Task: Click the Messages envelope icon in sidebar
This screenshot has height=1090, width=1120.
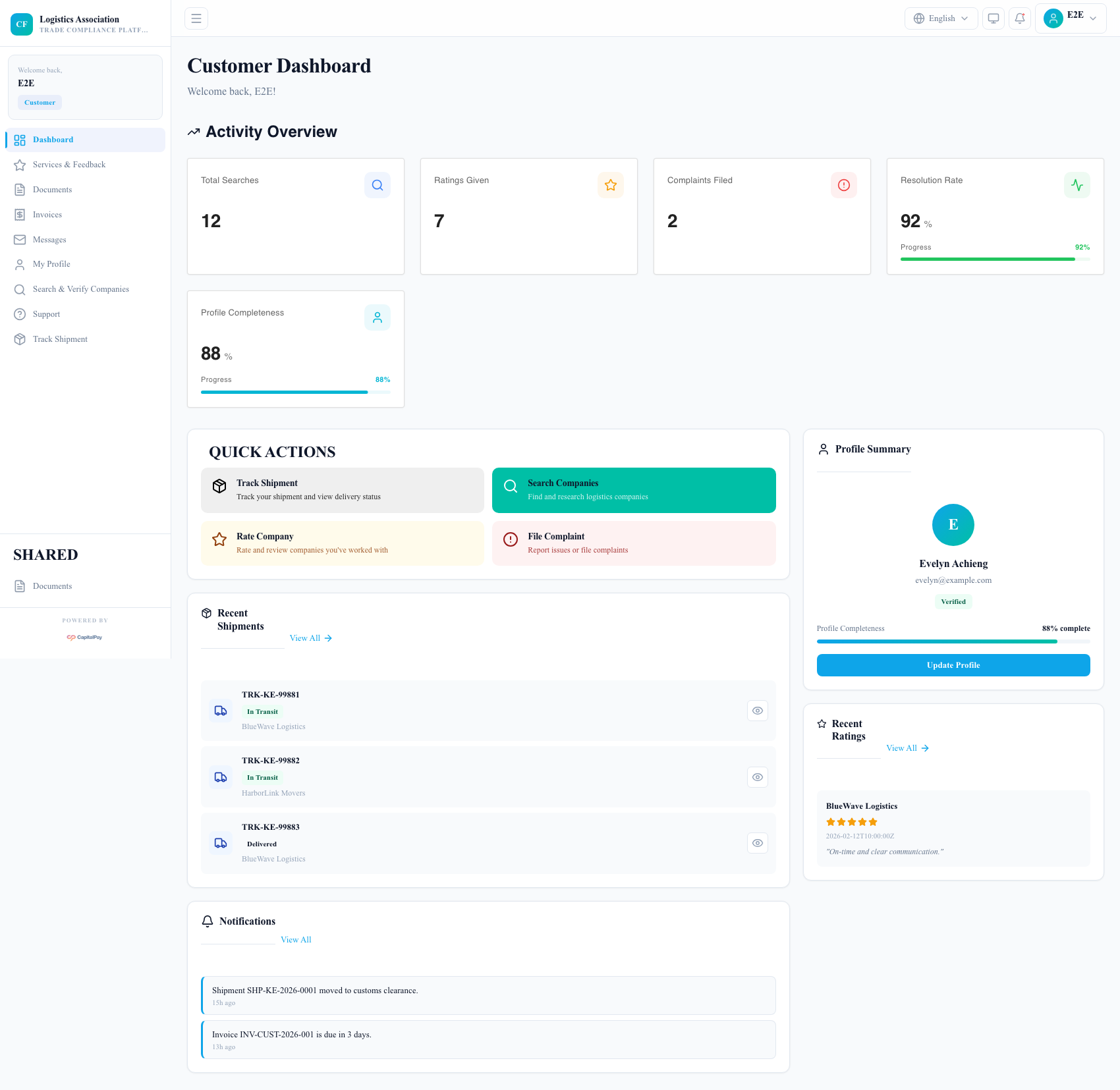Action: (x=19, y=239)
